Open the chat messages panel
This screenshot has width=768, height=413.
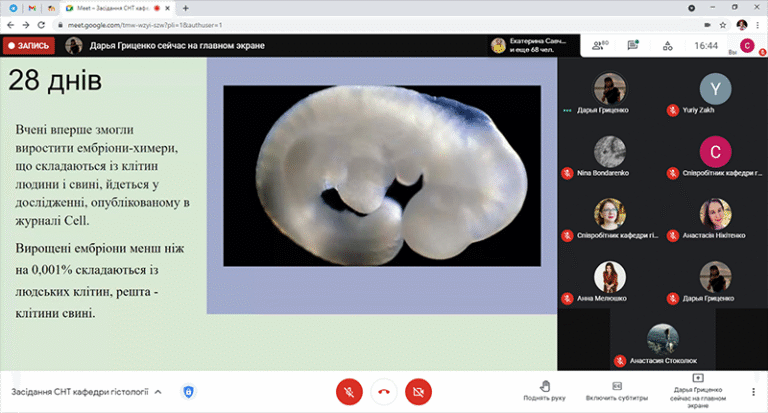click(x=633, y=45)
